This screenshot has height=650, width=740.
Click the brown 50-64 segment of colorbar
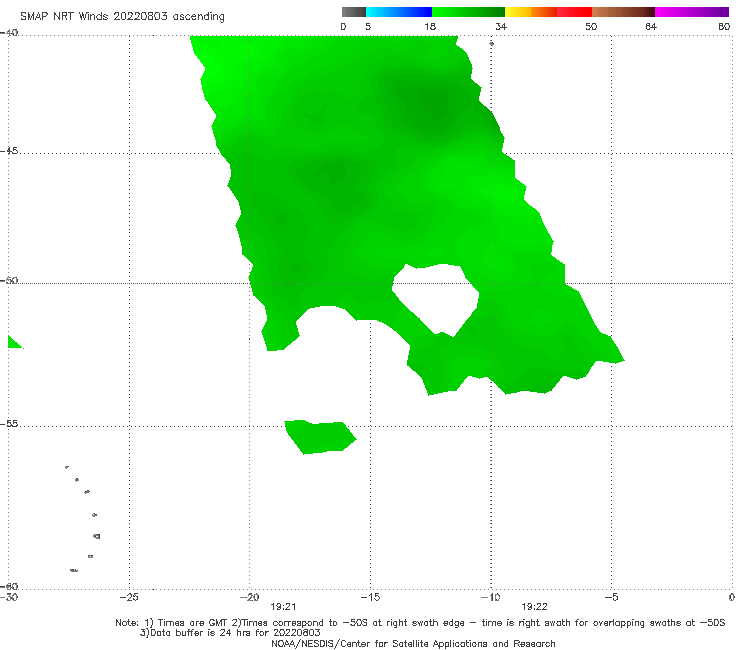[x=623, y=12]
